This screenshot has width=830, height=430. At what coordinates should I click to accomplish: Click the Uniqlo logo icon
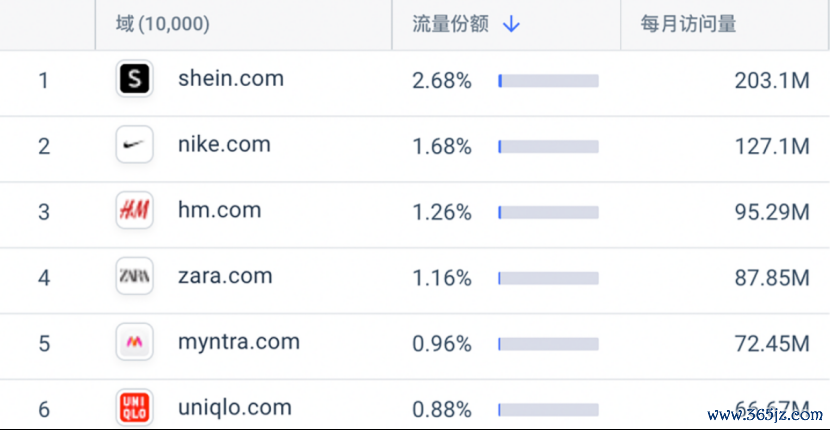134,408
